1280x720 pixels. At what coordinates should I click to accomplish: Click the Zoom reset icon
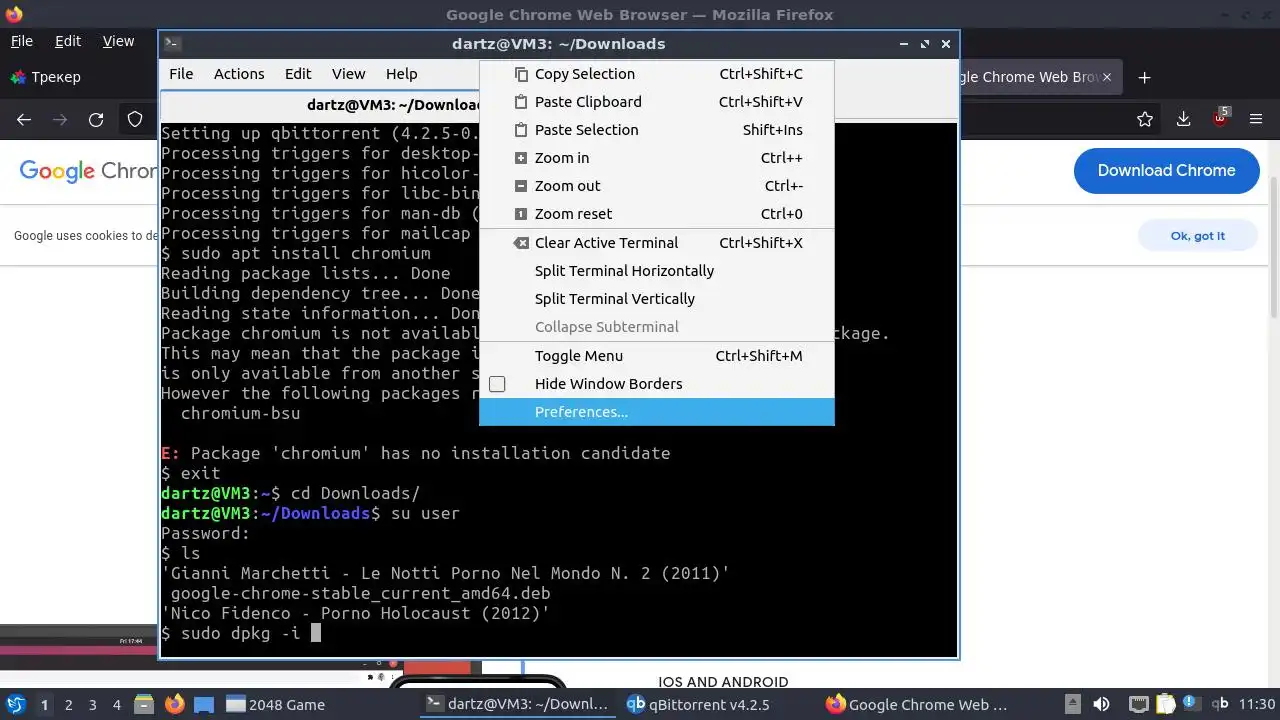[520, 214]
